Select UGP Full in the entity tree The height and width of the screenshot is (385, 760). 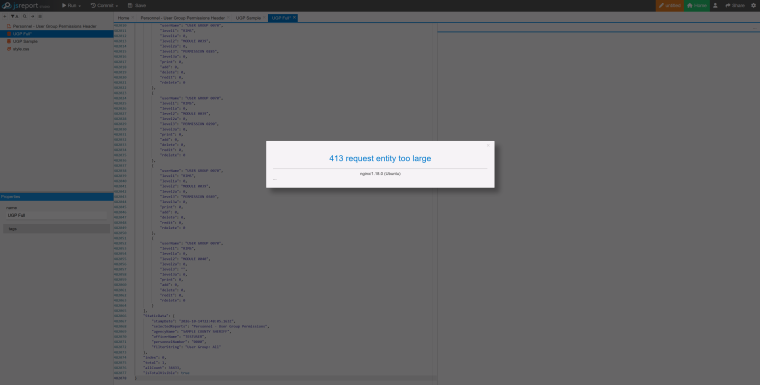[x=57, y=33]
